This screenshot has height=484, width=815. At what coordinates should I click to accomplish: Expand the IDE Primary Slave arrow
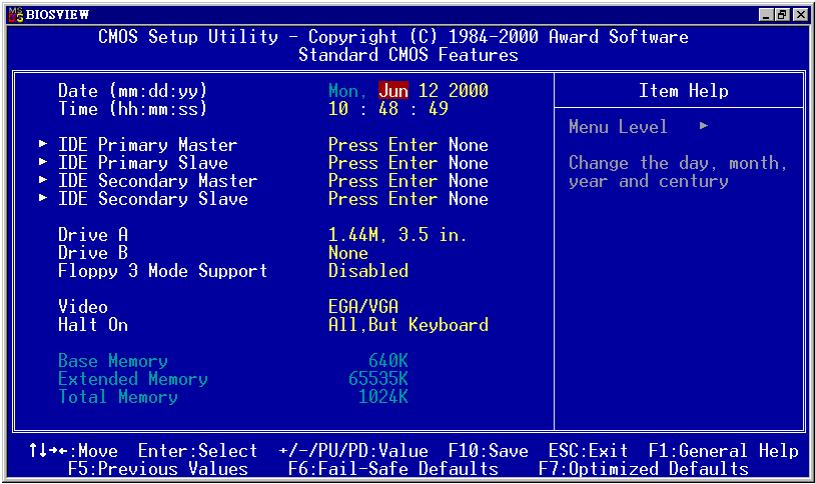43,162
